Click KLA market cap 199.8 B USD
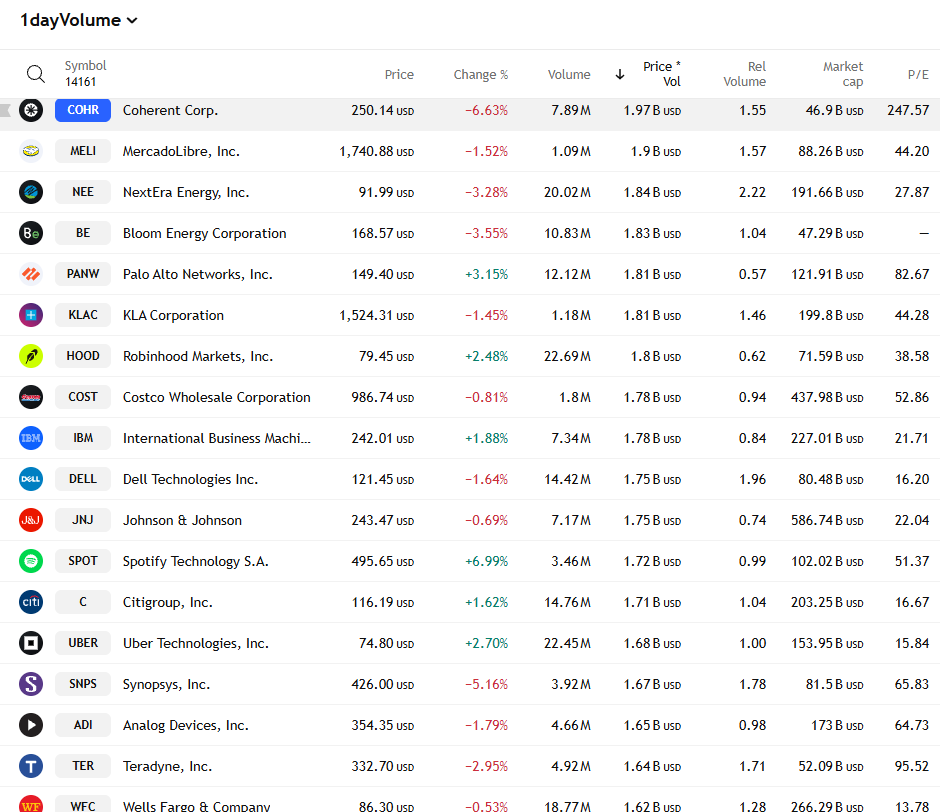The width and height of the screenshot is (940, 812). coord(831,315)
